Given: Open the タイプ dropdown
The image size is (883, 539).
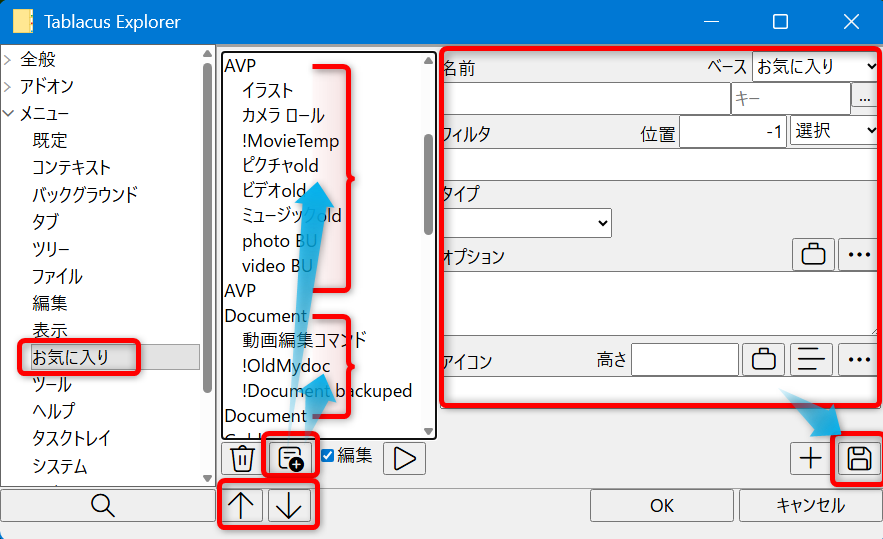Looking at the screenshot, I should (527, 223).
